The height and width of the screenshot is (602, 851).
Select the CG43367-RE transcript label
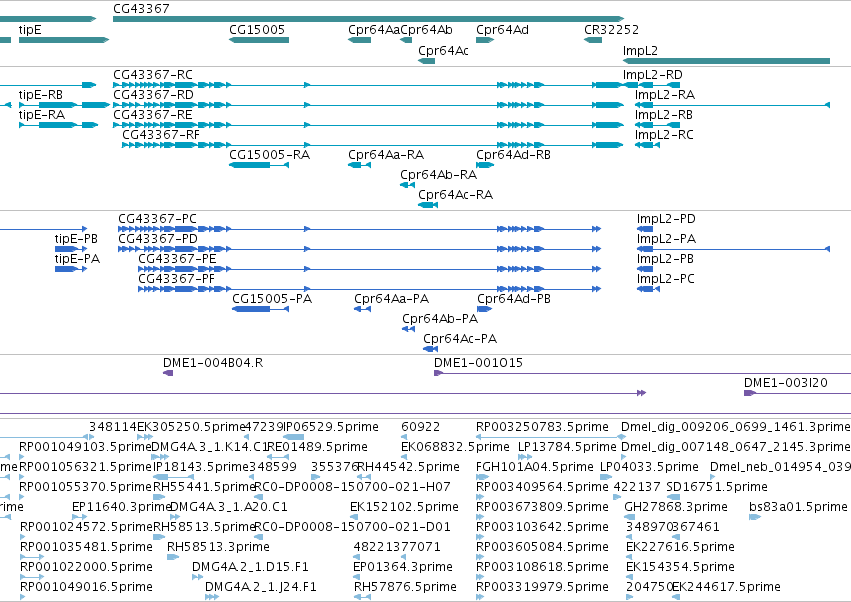[153, 115]
